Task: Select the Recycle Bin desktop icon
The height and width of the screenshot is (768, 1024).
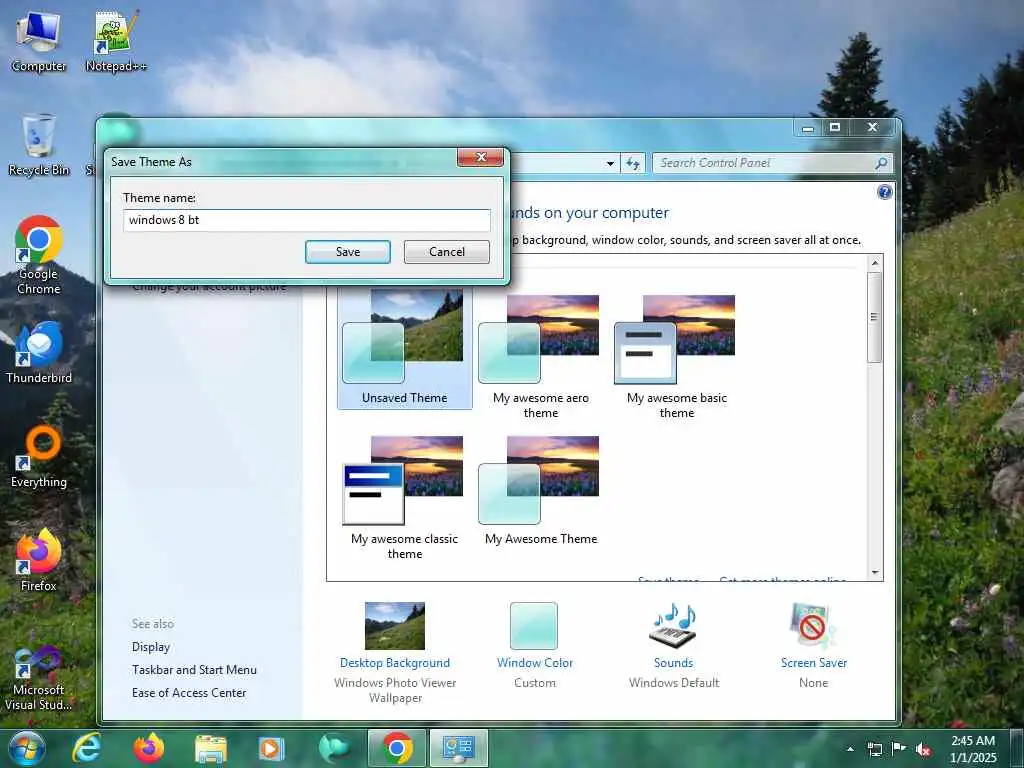Action: 39,145
